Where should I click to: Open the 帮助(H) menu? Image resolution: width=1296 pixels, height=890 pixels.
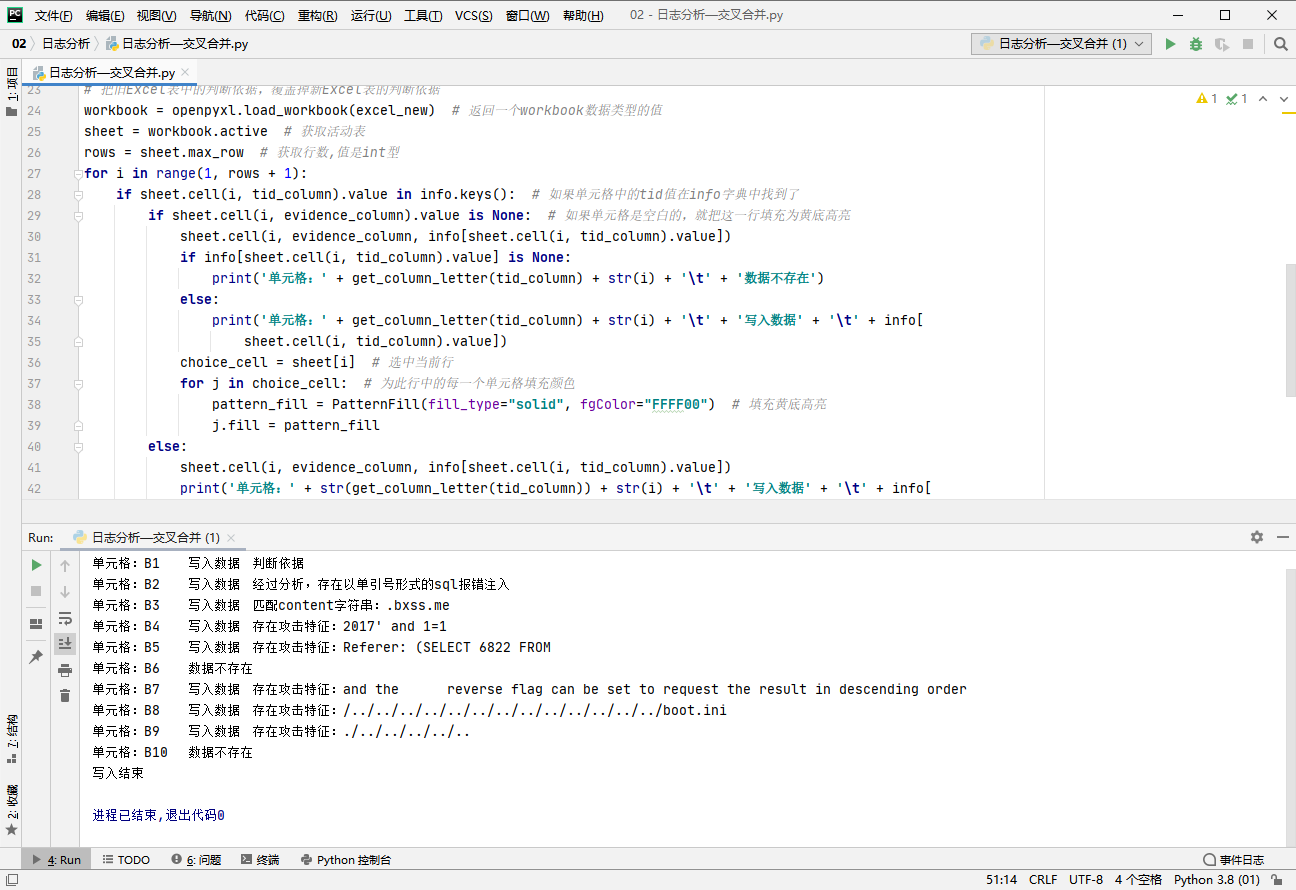click(x=583, y=16)
